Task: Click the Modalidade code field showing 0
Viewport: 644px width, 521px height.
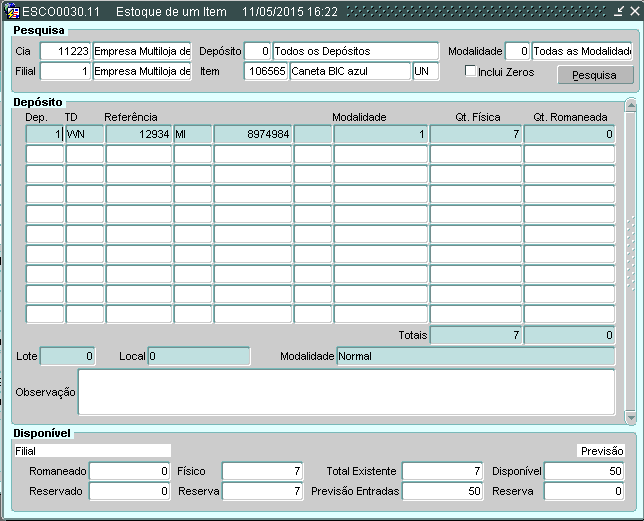Action: tap(517, 51)
